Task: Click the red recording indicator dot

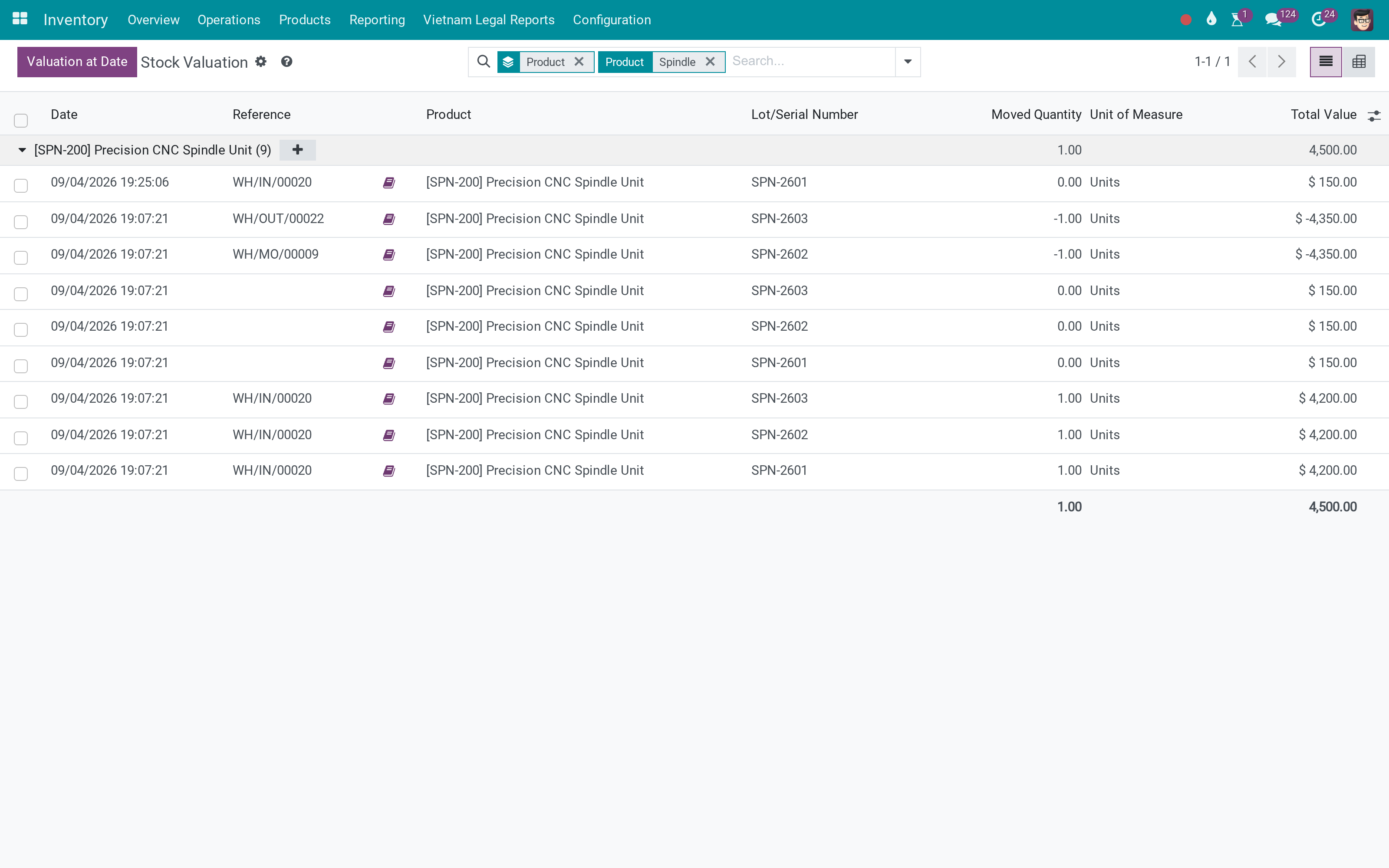Action: point(1186,20)
